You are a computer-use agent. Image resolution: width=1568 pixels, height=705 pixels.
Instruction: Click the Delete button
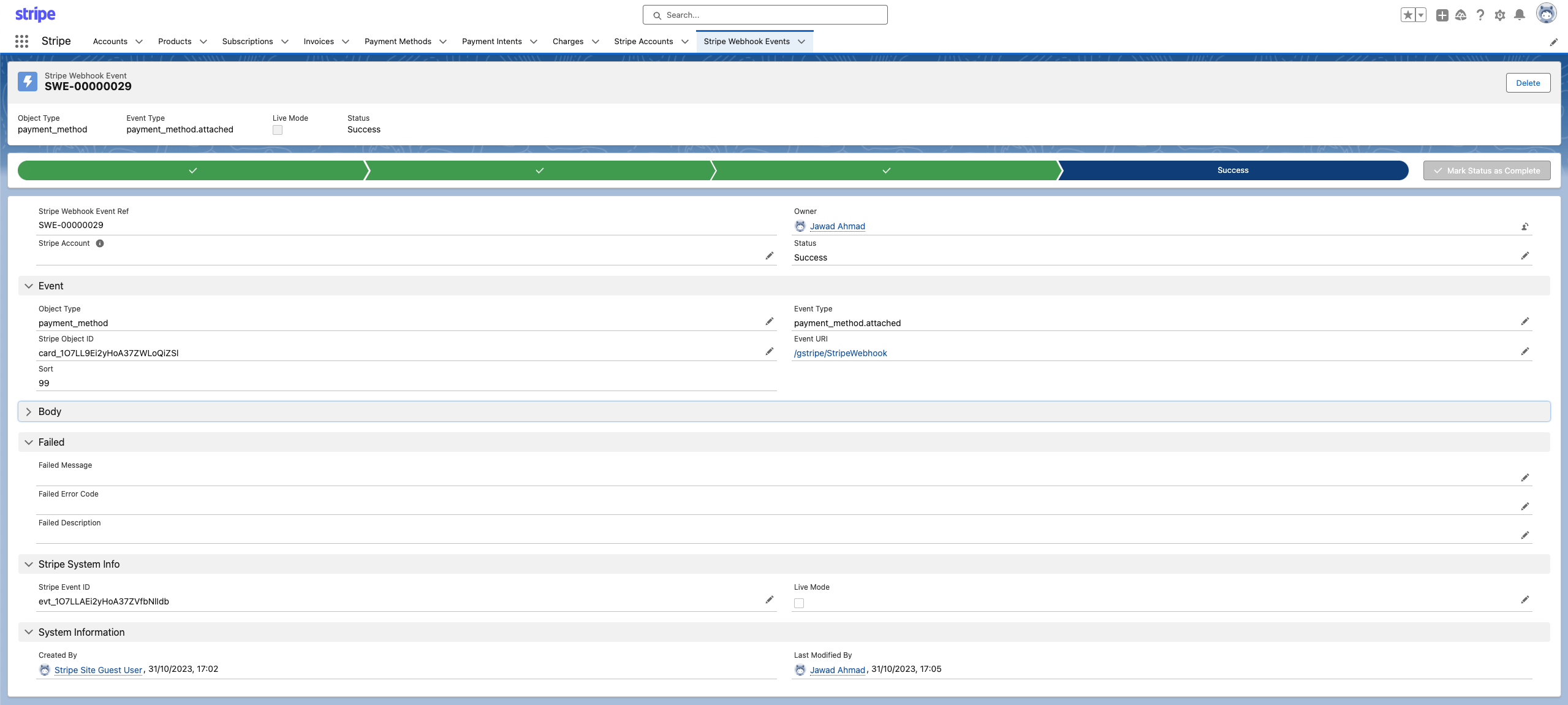[x=1528, y=83]
